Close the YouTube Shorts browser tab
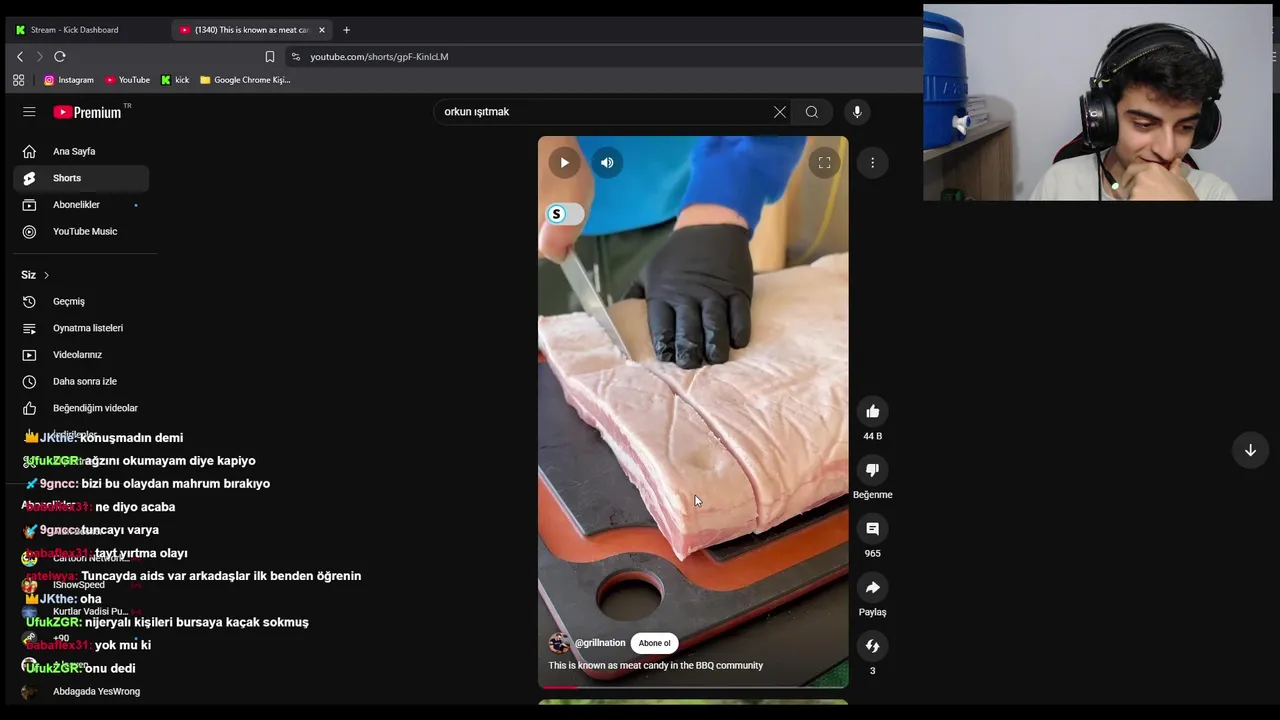The width and height of the screenshot is (1280, 720). (x=322, y=30)
